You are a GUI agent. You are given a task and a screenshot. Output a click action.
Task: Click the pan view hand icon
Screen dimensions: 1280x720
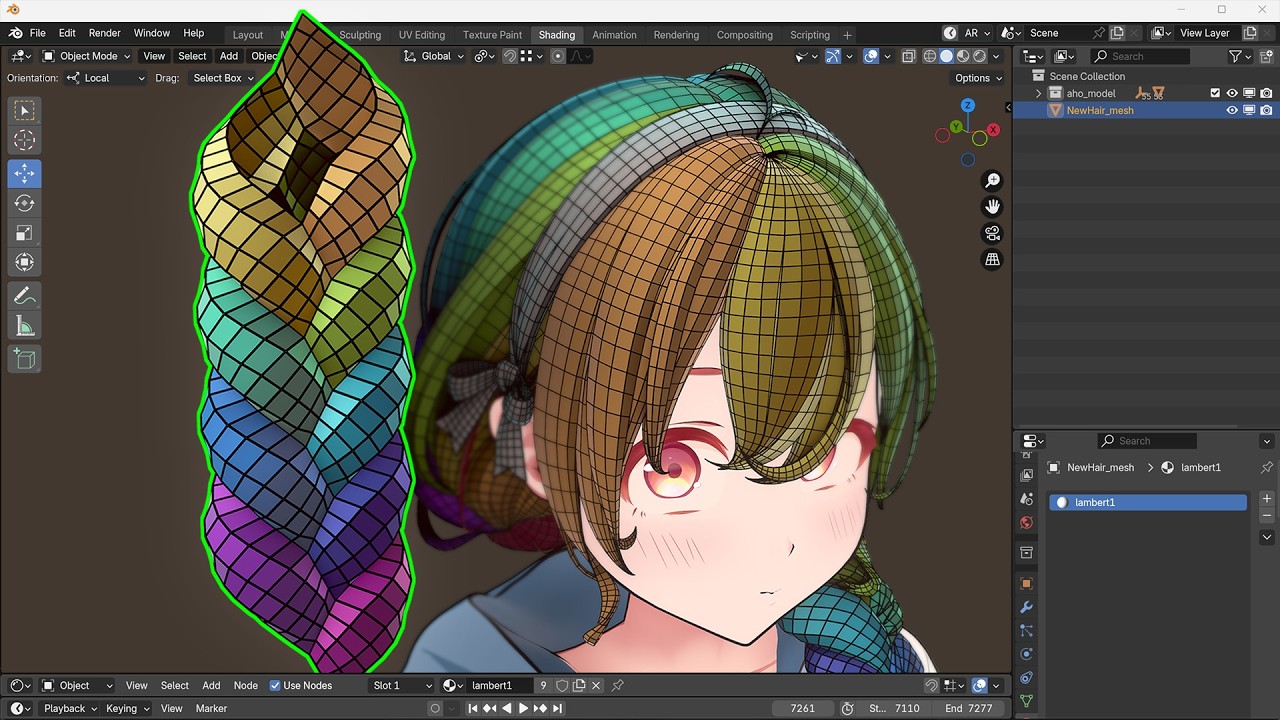992,207
